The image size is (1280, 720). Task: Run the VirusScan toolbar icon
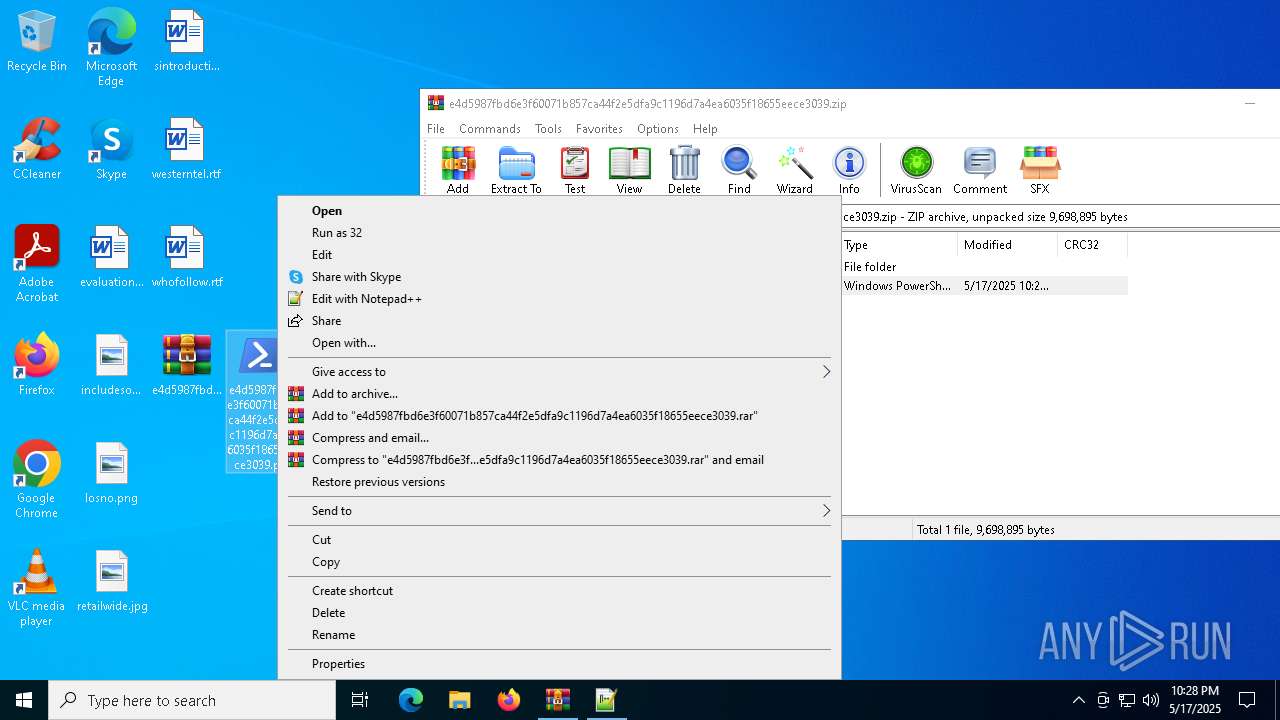[916, 170]
